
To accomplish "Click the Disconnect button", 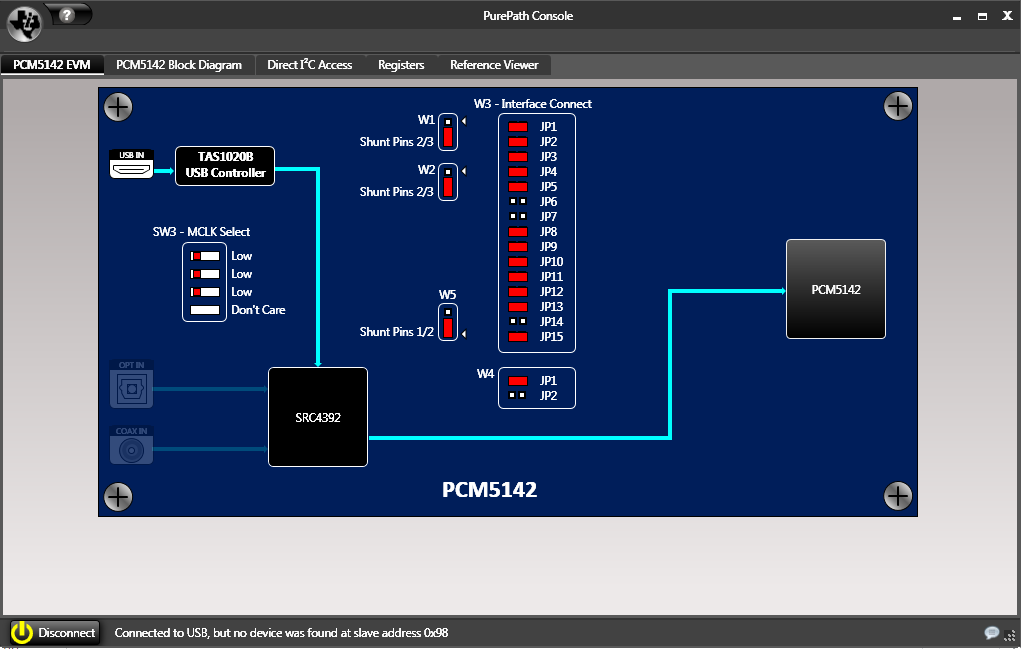I will tap(55, 633).
